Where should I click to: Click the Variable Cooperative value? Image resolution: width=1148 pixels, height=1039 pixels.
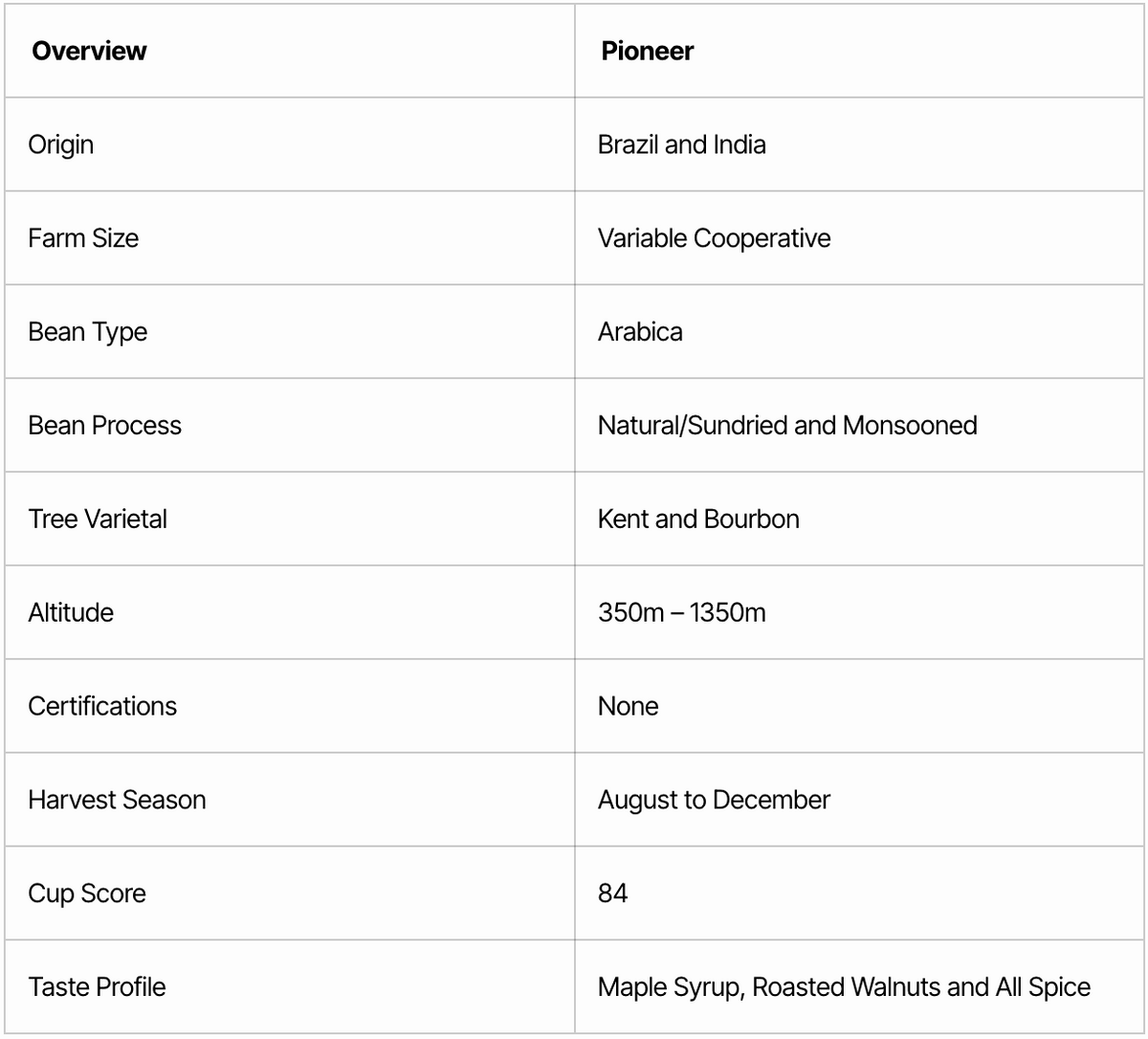[x=714, y=238]
